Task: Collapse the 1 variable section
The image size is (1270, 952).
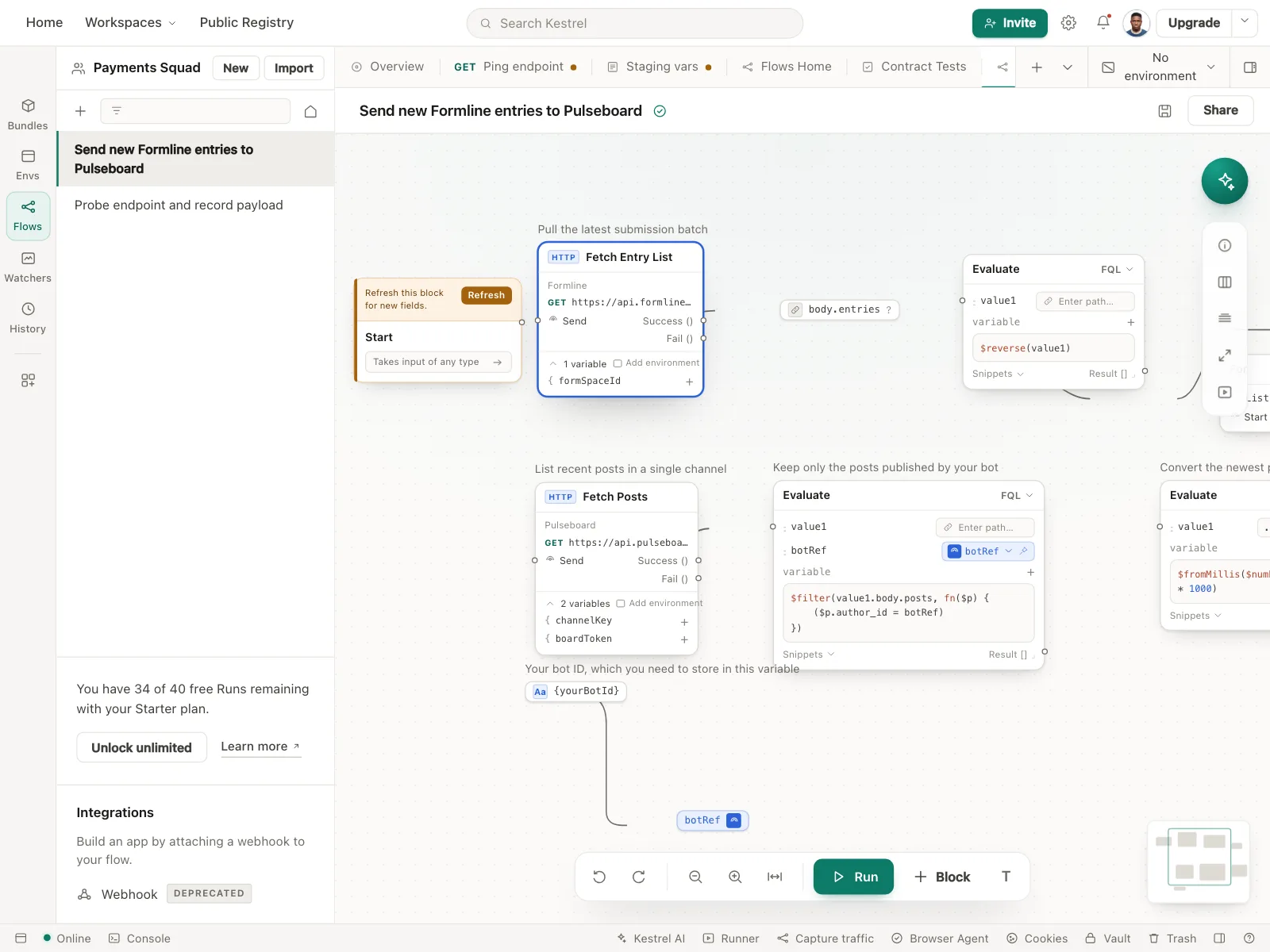Action: pyautogui.click(x=553, y=364)
